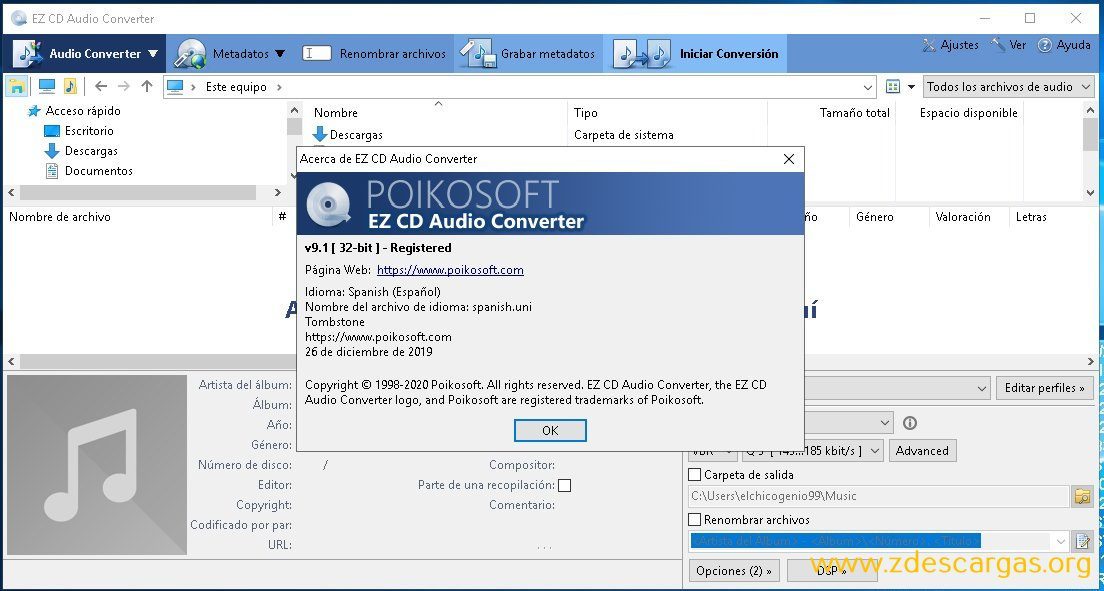Sort by the Tipo column header
1104x591 pixels.
click(x=586, y=113)
